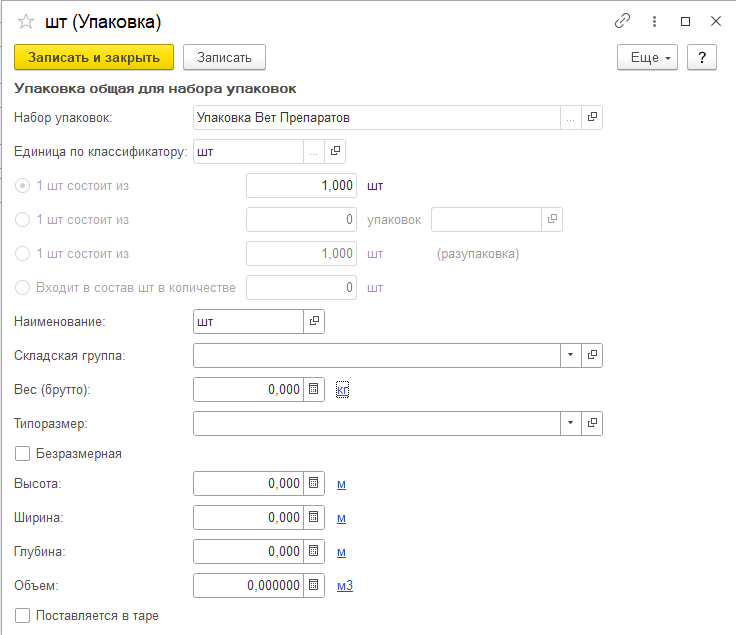Screen dimensions: 736x635
Task: Open the Набор упаковок item card
Action: coord(592,118)
